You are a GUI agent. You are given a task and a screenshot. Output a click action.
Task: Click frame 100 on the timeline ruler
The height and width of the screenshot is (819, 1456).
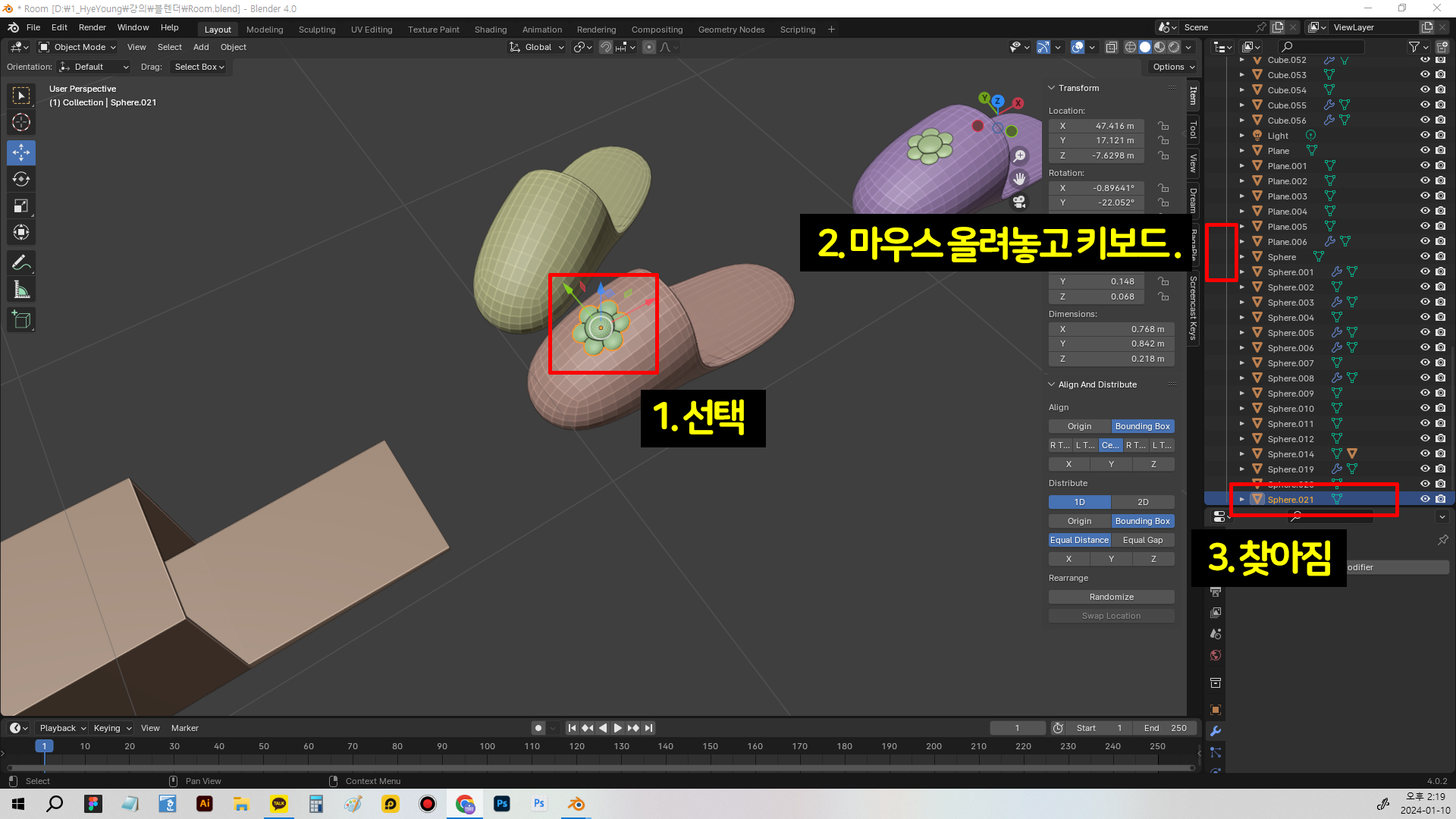pyautogui.click(x=487, y=746)
